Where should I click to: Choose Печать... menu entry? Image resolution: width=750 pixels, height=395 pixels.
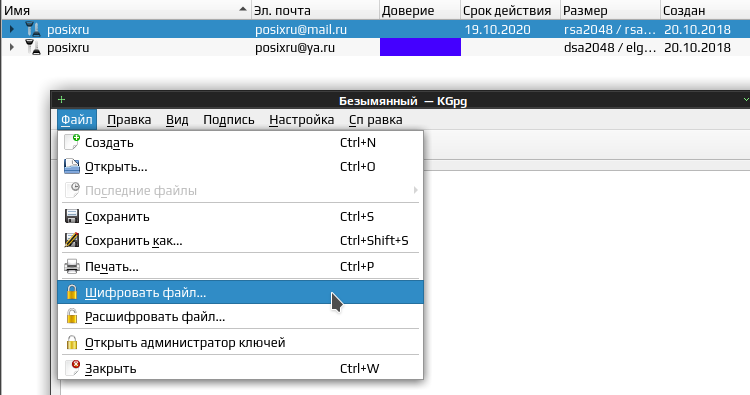click(x=240, y=266)
